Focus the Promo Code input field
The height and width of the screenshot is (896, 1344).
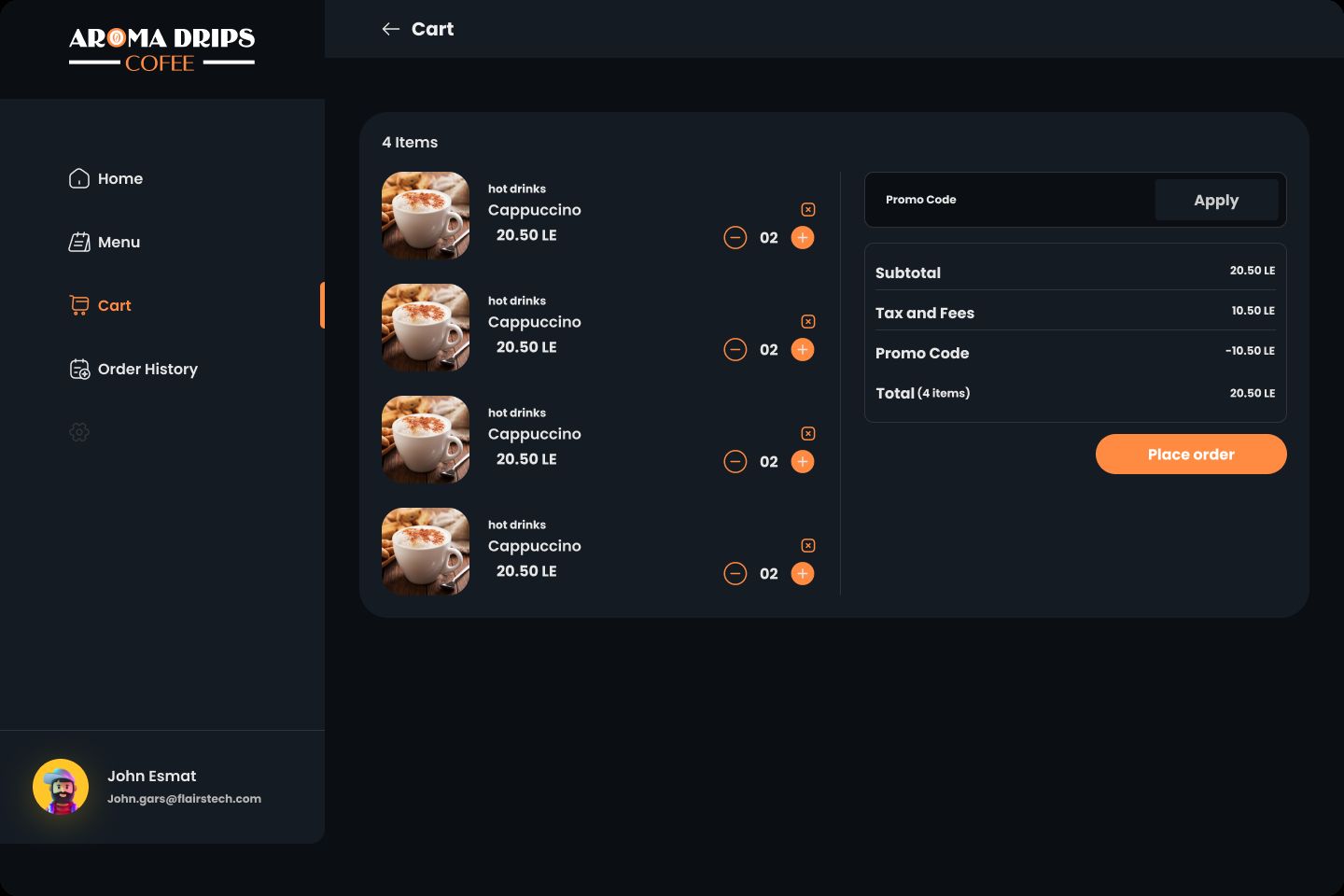(1008, 200)
